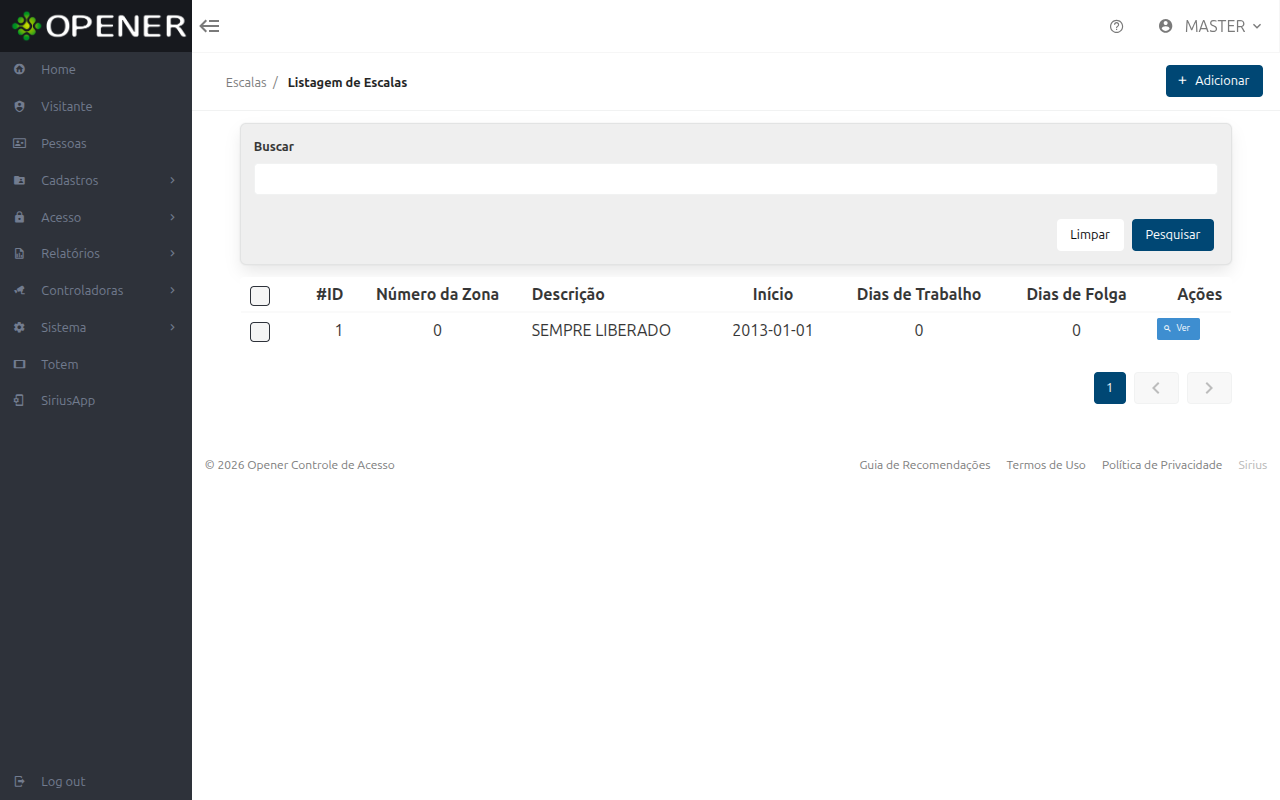This screenshot has width=1280, height=800.
Task: Expand the Relatórios submenu chevron
Action: pos(173,254)
